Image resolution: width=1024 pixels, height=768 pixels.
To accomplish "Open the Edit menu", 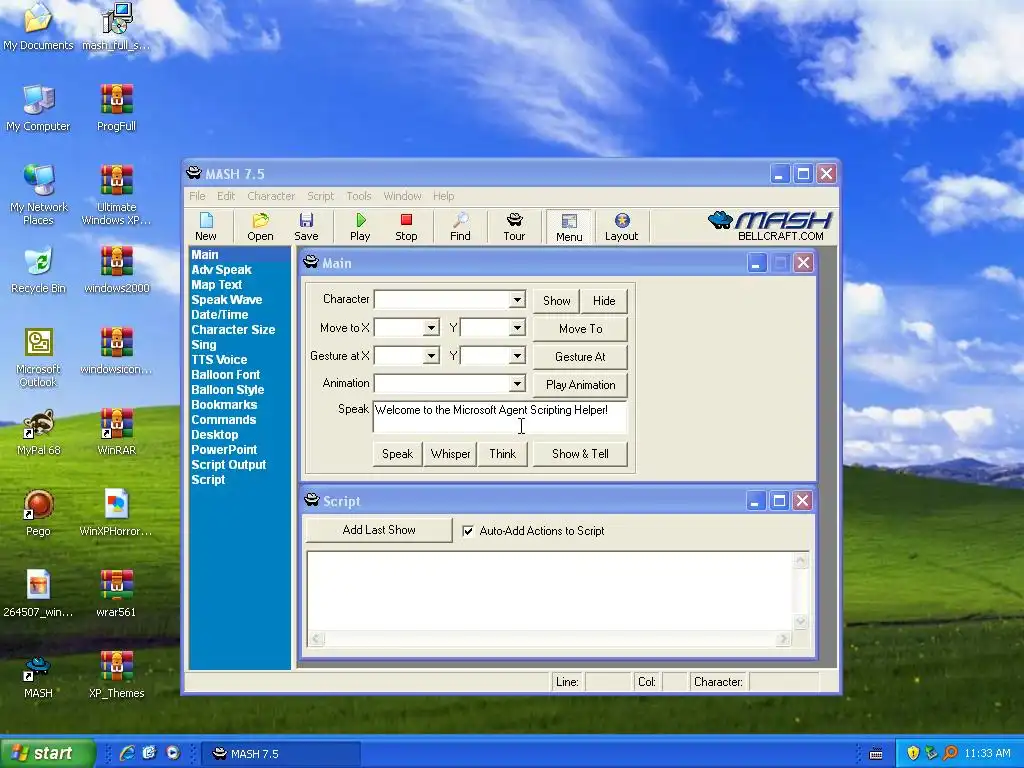I will tap(226, 196).
